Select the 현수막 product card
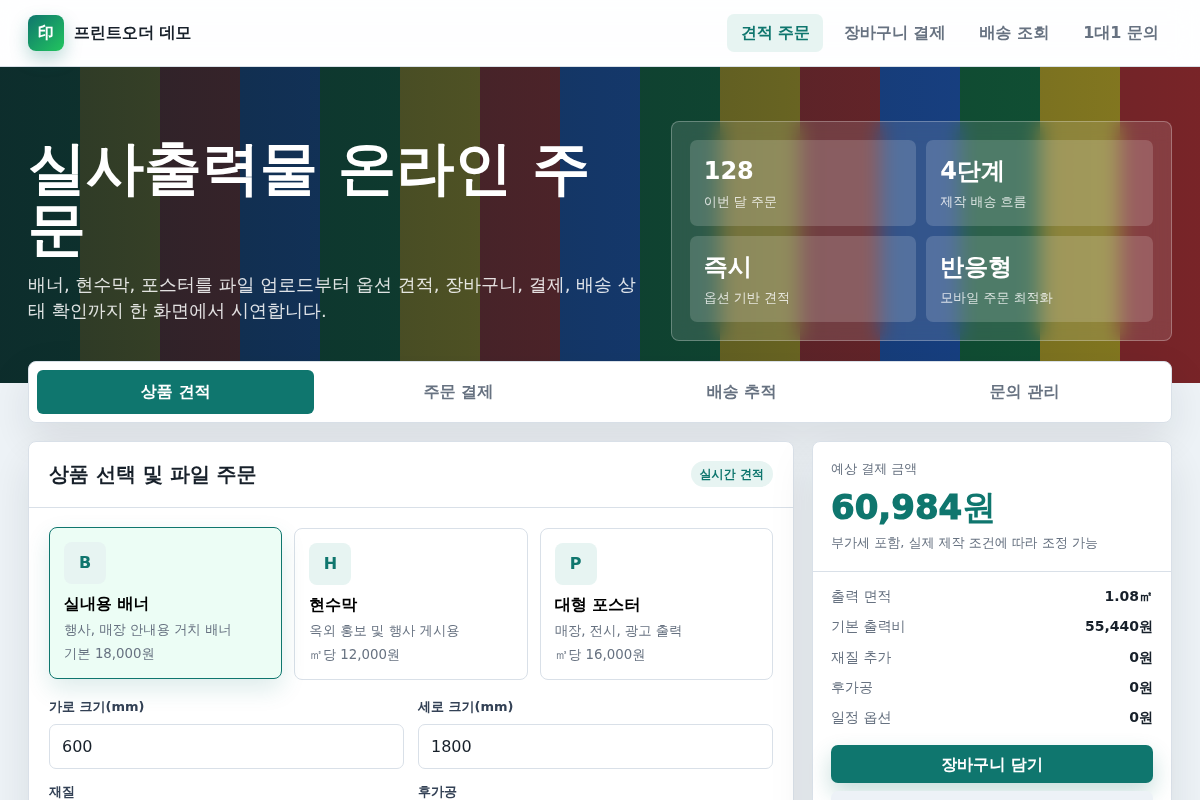The image size is (1200, 800). point(411,604)
